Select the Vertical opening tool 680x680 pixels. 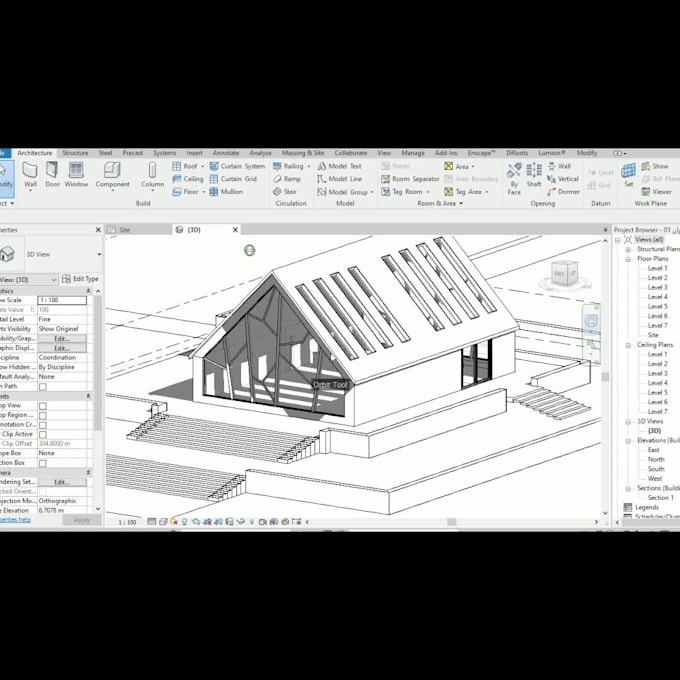tap(563, 179)
